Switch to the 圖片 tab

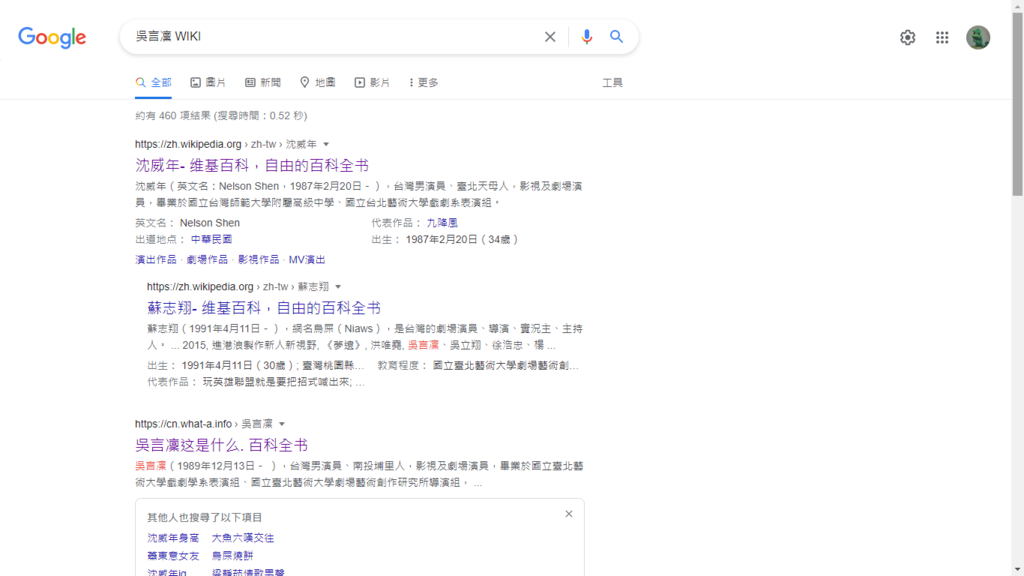click(208, 82)
